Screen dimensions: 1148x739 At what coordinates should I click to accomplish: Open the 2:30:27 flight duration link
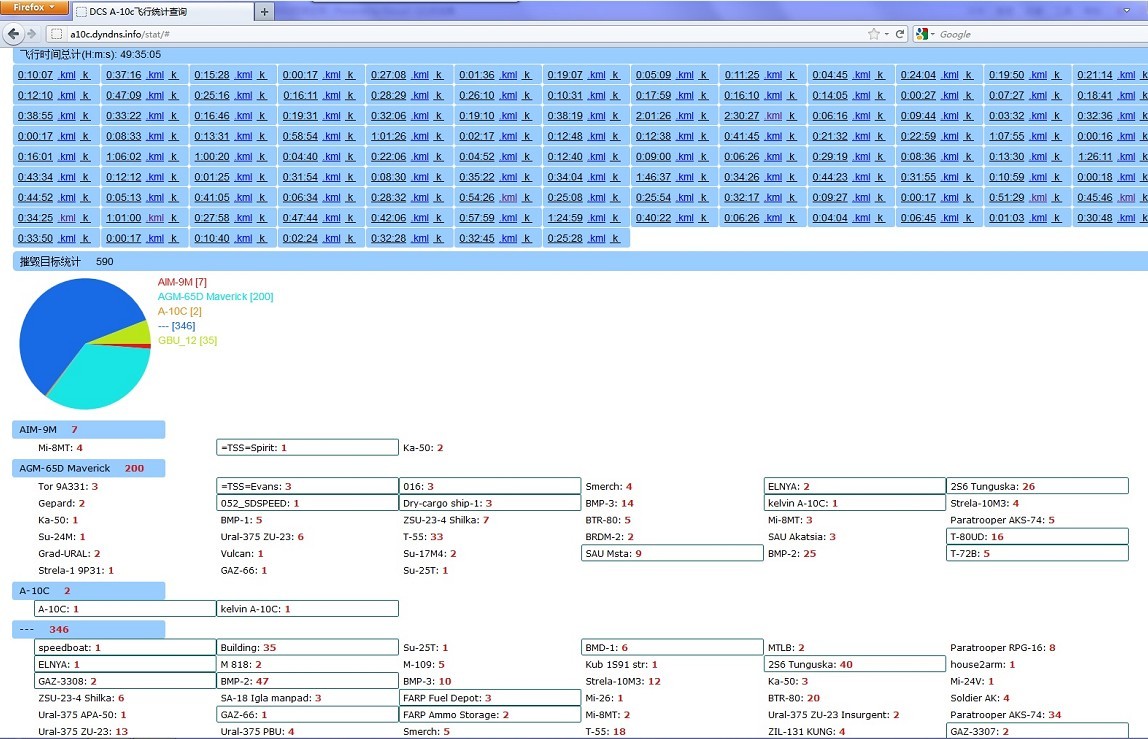point(742,116)
